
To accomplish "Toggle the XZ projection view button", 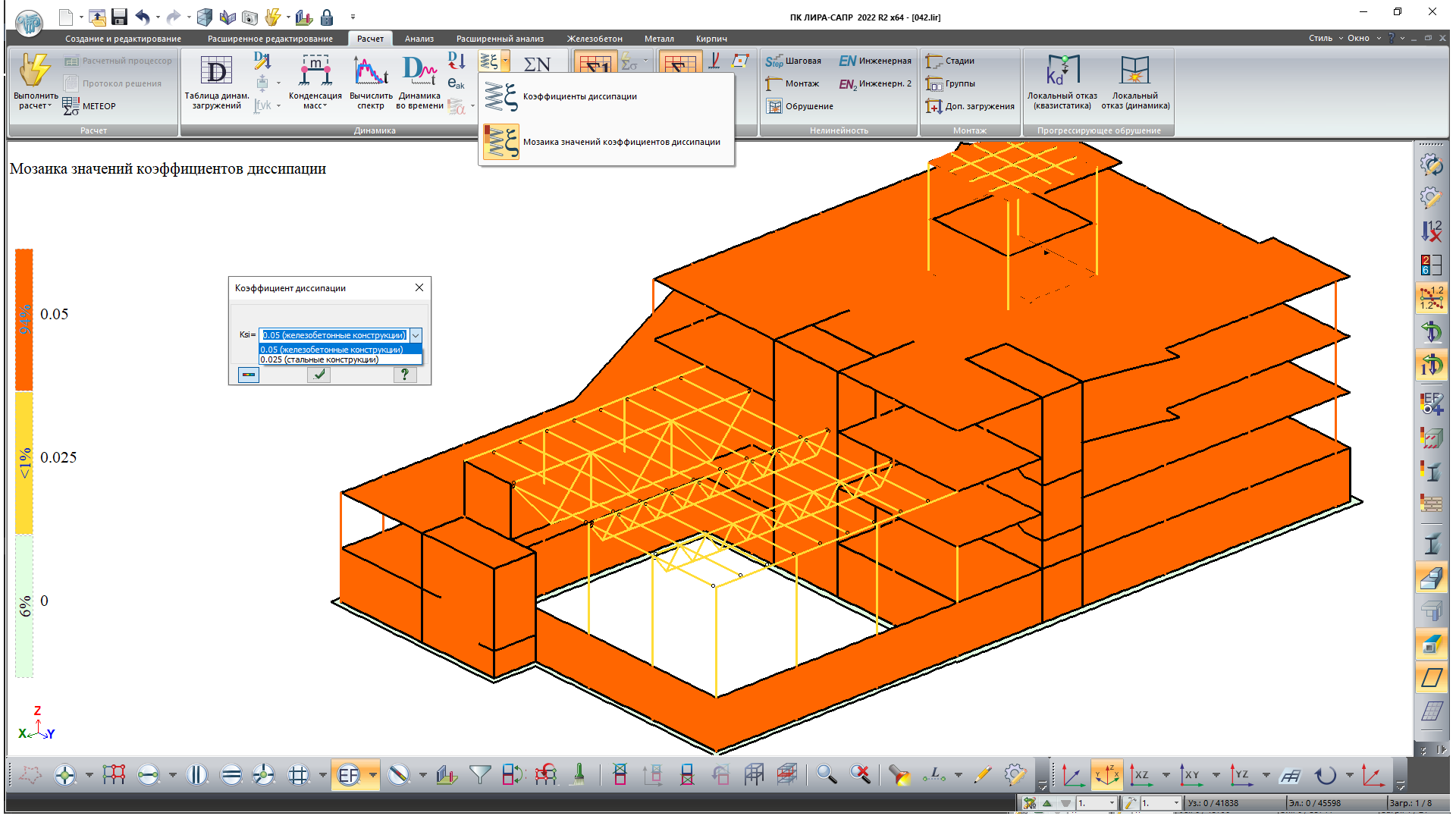I will tap(1140, 775).
